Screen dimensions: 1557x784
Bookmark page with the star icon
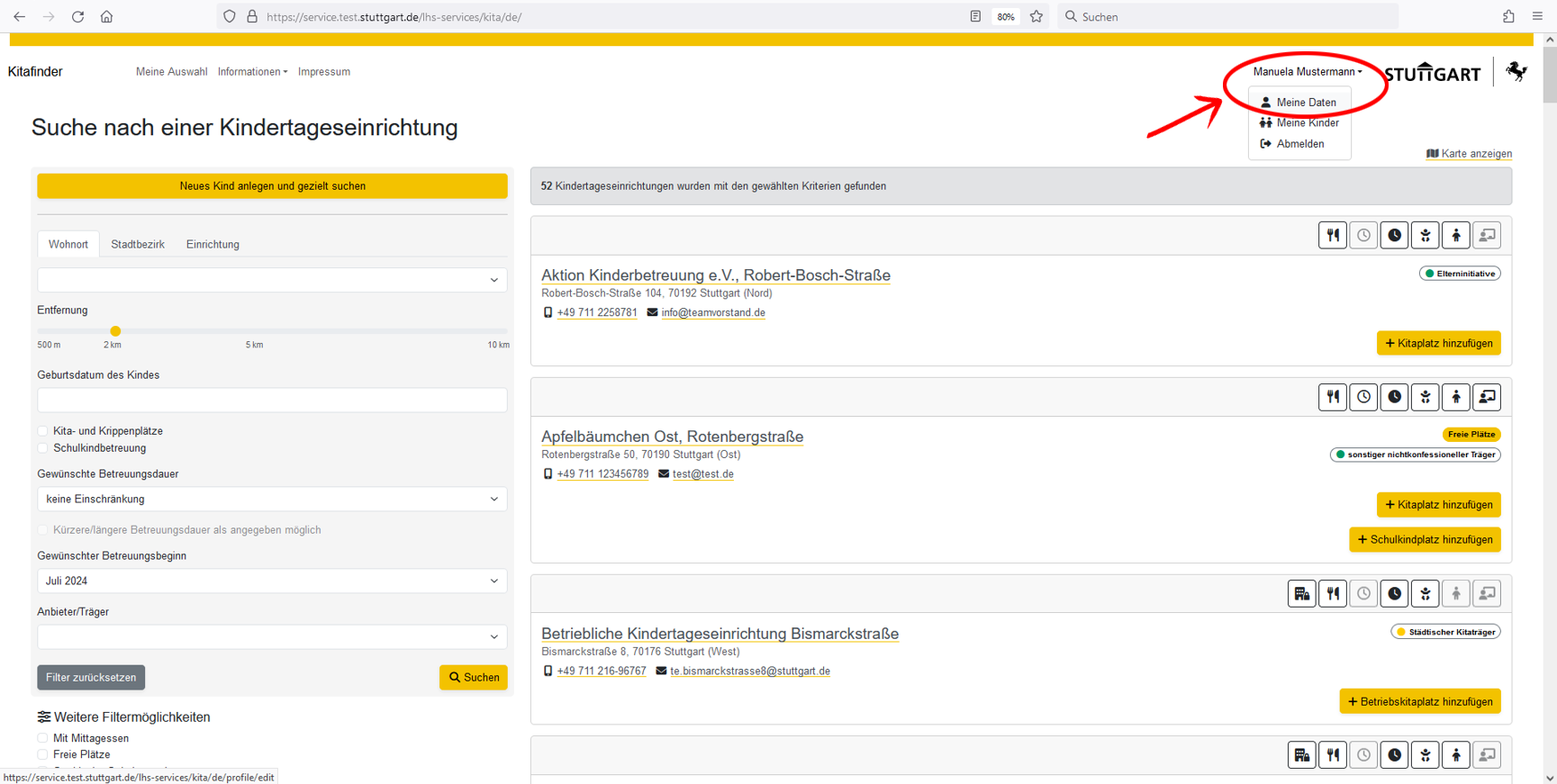point(1036,16)
